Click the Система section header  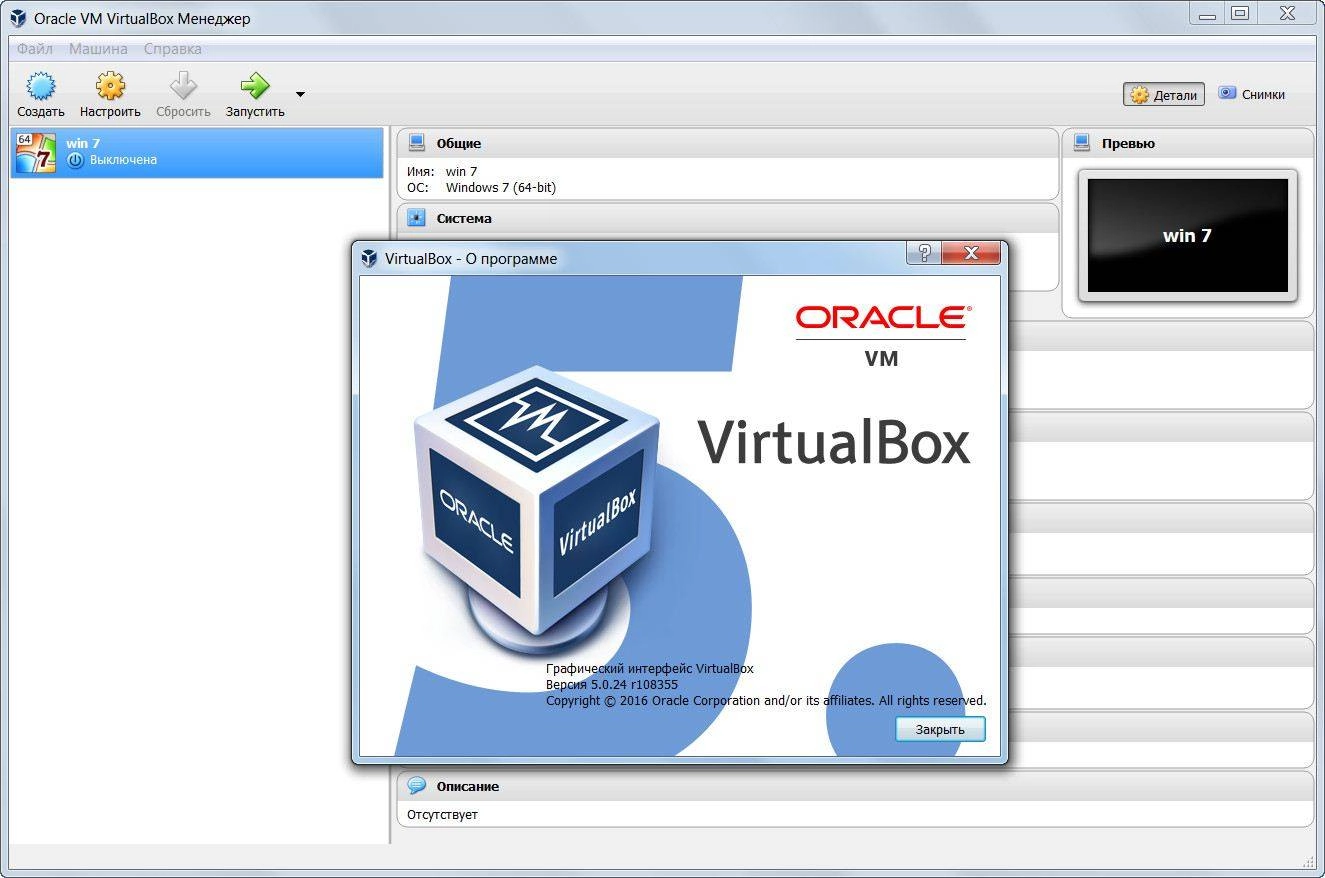pyautogui.click(x=727, y=218)
